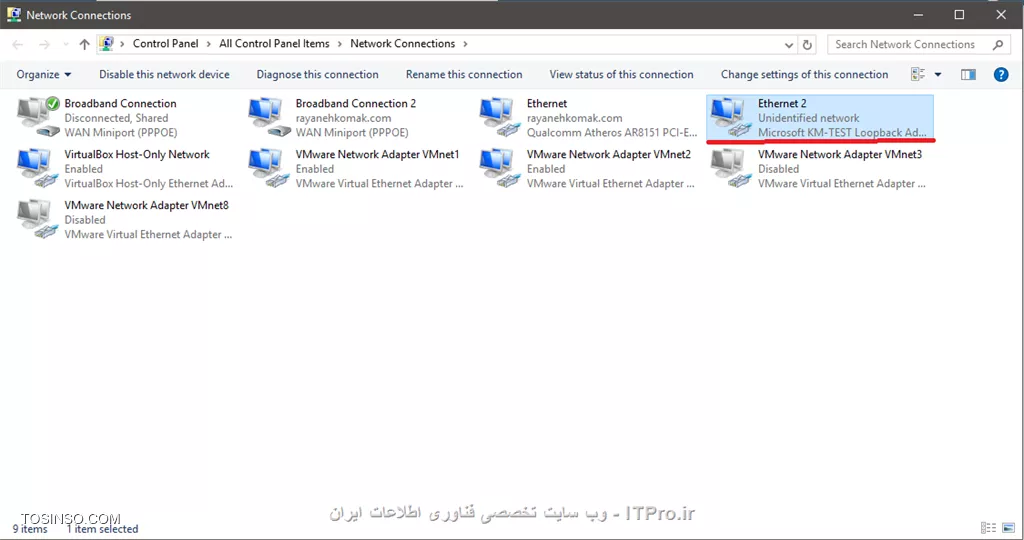Click the 'Unidentified network' status text
Image resolution: width=1024 pixels, height=540 pixels.
coord(808,118)
